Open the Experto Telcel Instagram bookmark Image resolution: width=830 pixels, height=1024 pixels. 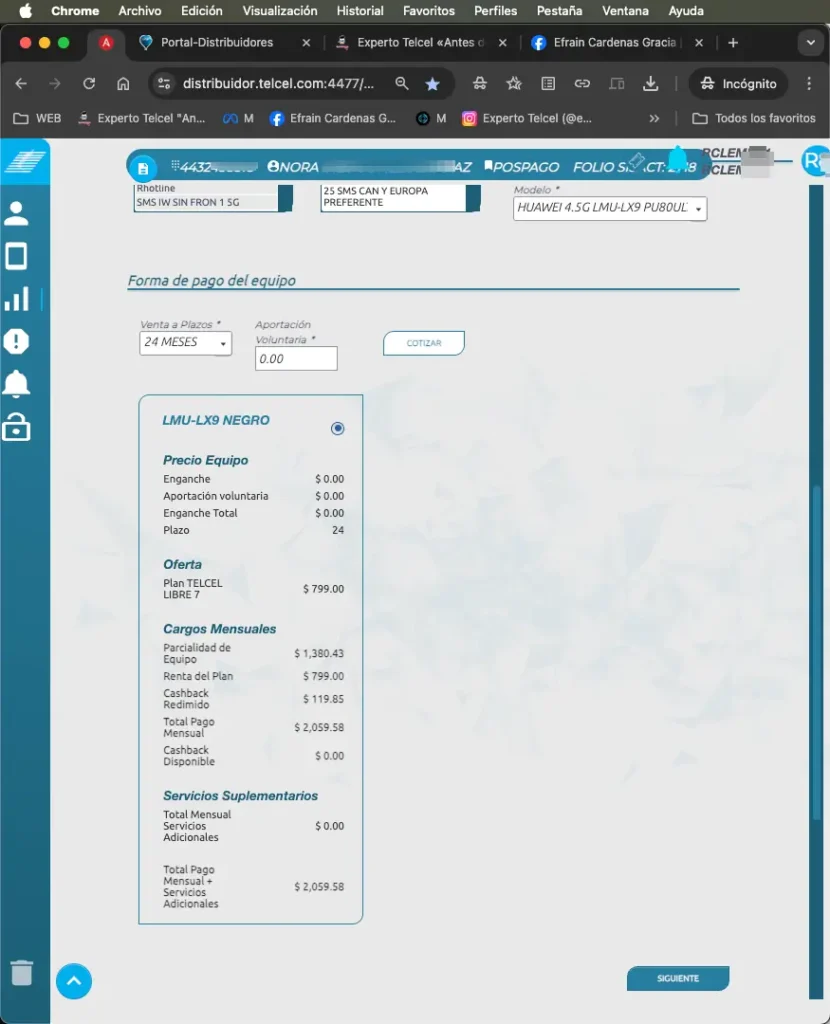527,118
